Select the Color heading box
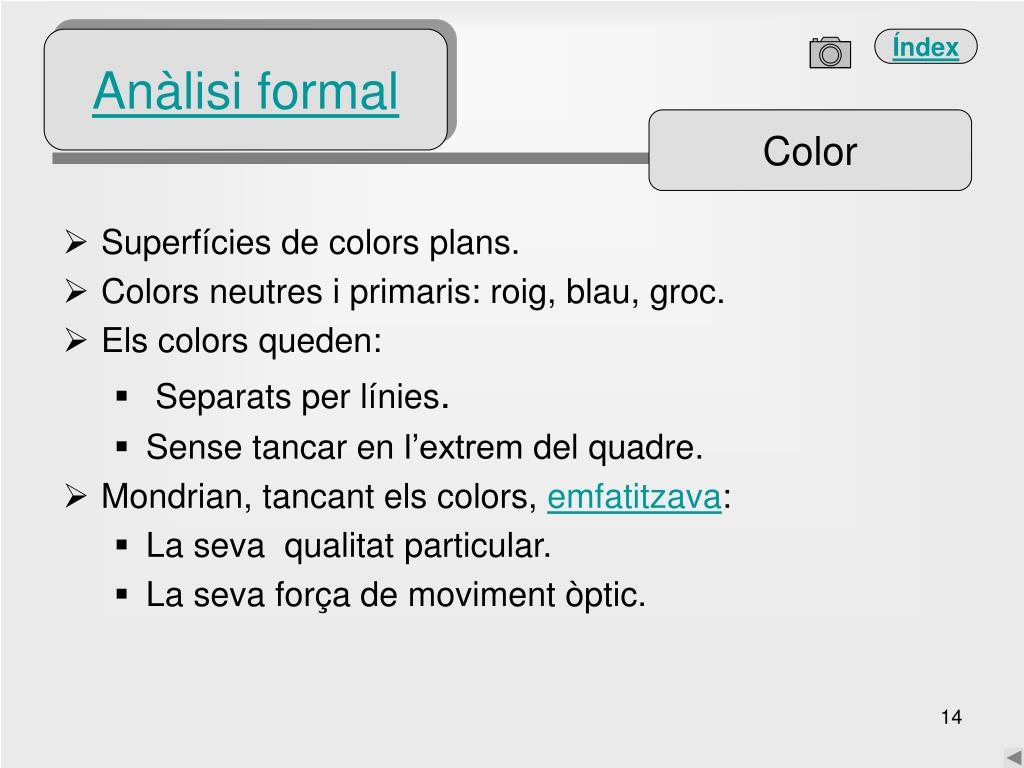The image size is (1024, 768). [810, 150]
